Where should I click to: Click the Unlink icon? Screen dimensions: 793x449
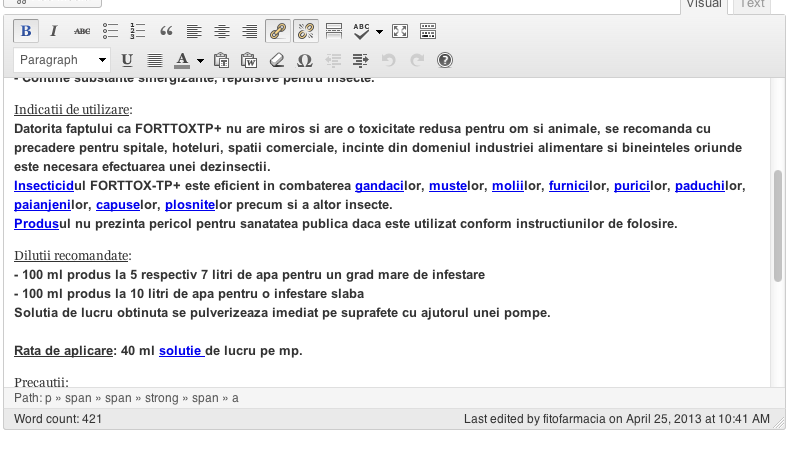(x=305, y=31)
